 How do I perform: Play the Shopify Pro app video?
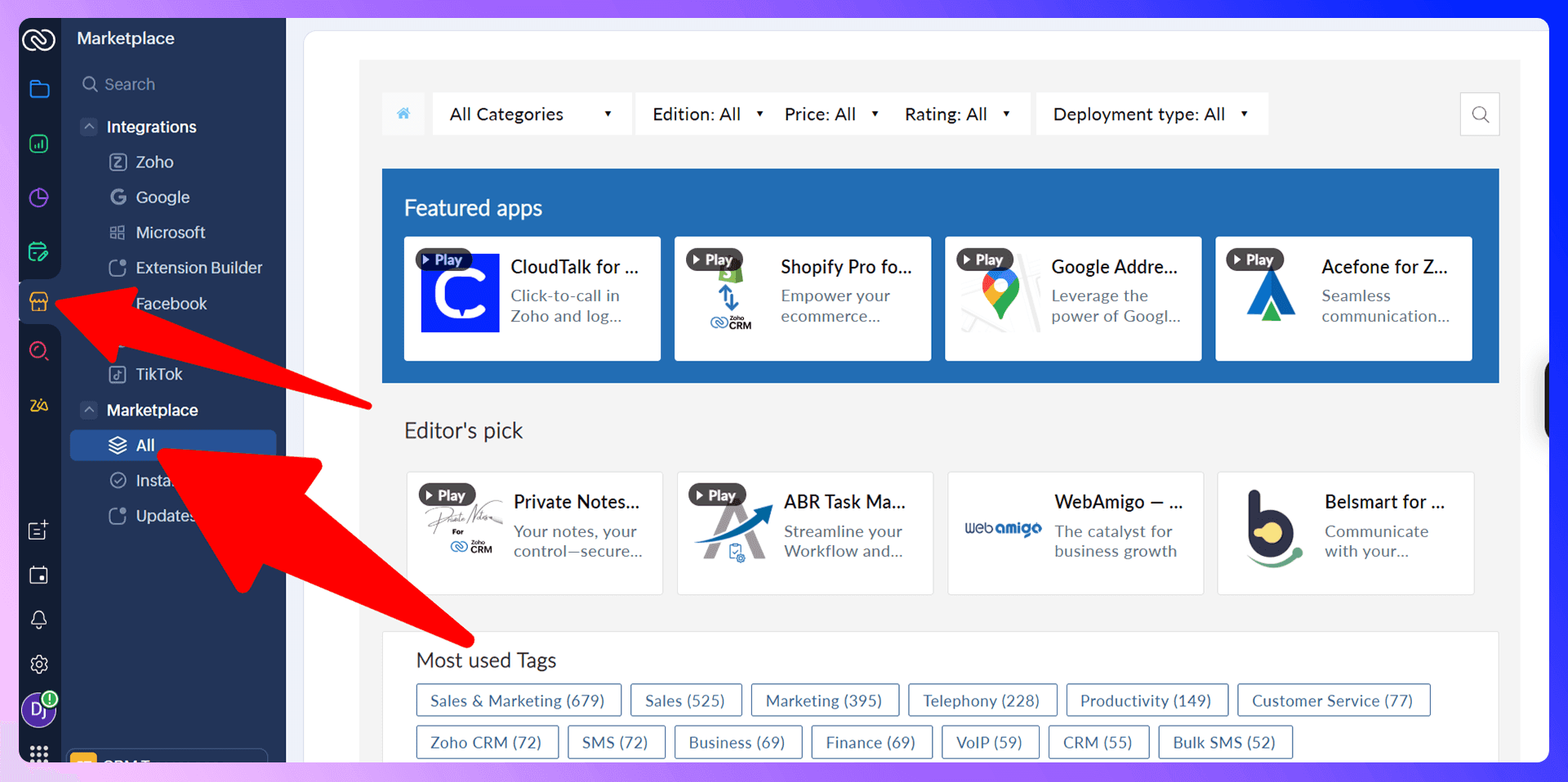714,260
